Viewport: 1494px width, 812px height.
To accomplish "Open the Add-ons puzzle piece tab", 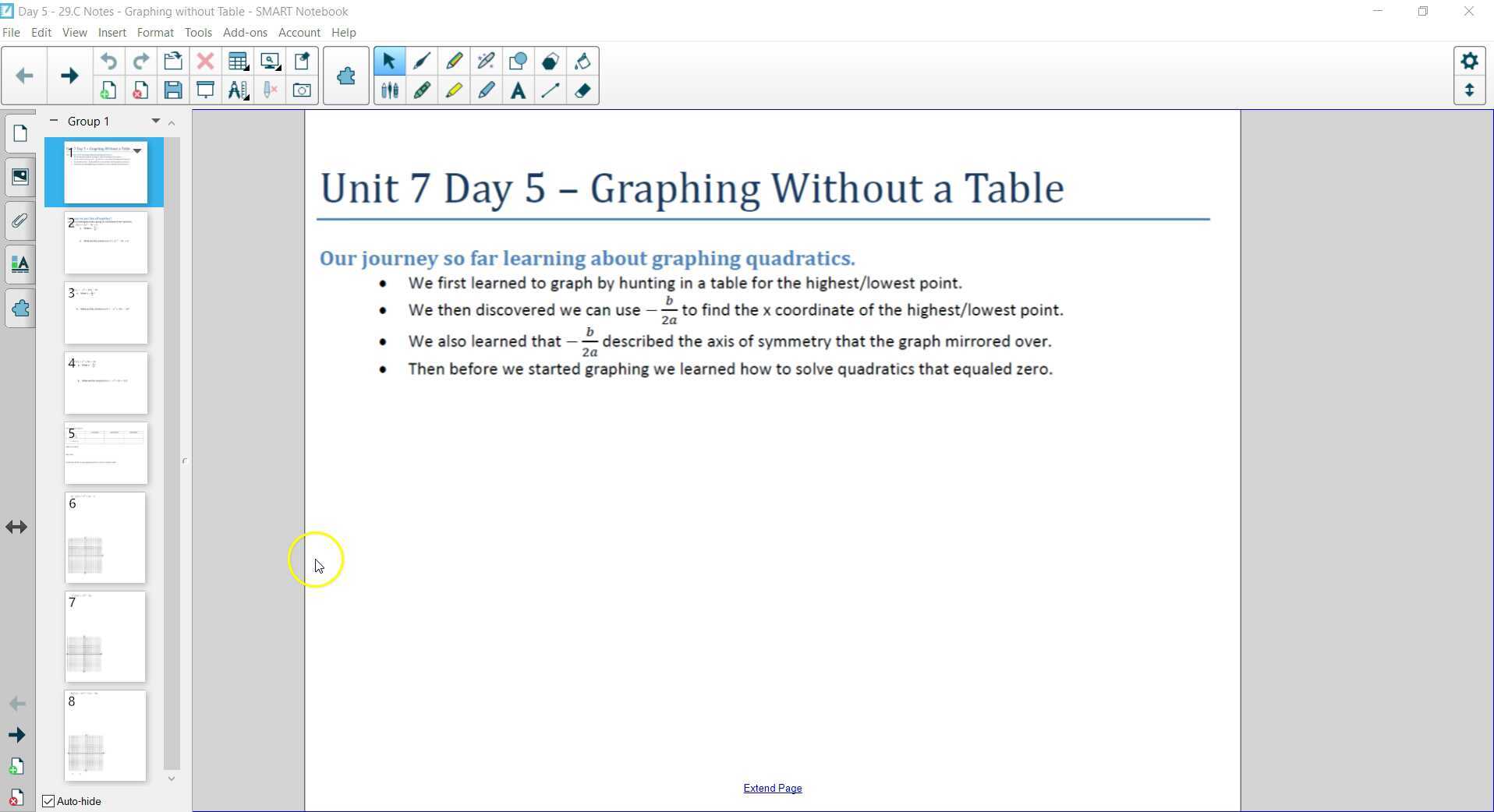I will [x=19, y=308].
